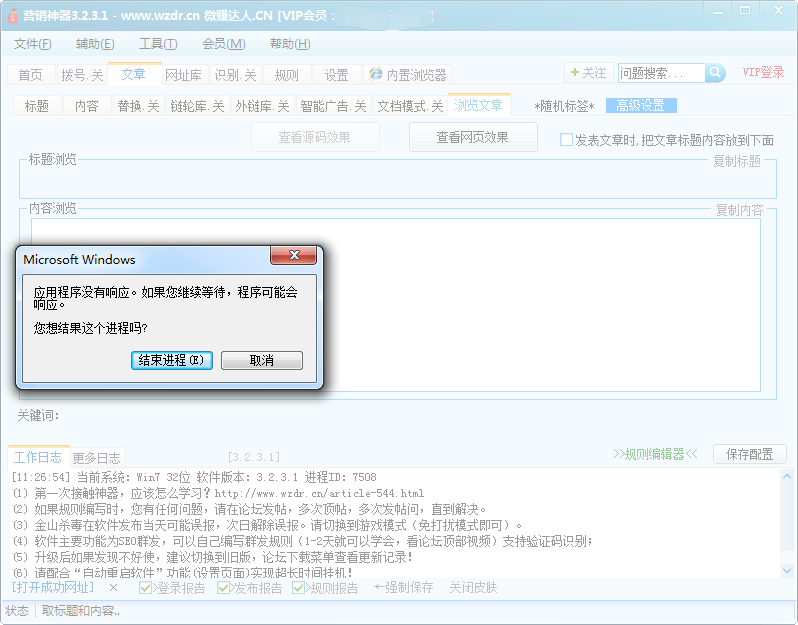Open the 设置 tab
This screenshot has height=625, width=798.
(336, 75)
